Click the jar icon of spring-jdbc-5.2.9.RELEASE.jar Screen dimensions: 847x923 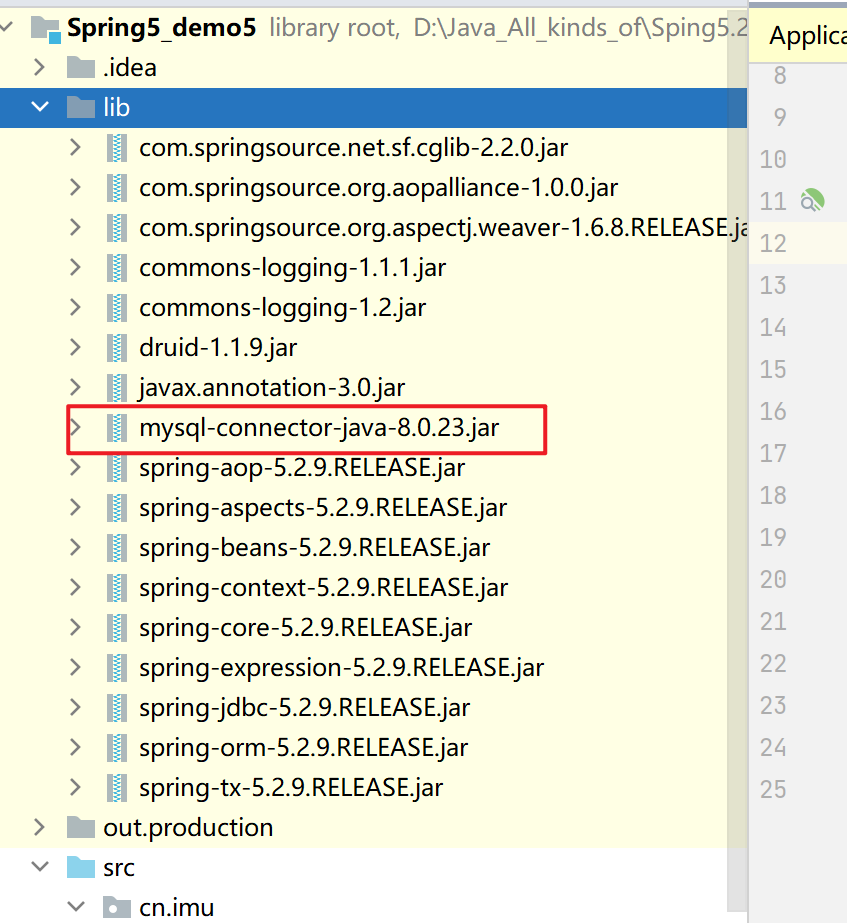tap(117, 707)
